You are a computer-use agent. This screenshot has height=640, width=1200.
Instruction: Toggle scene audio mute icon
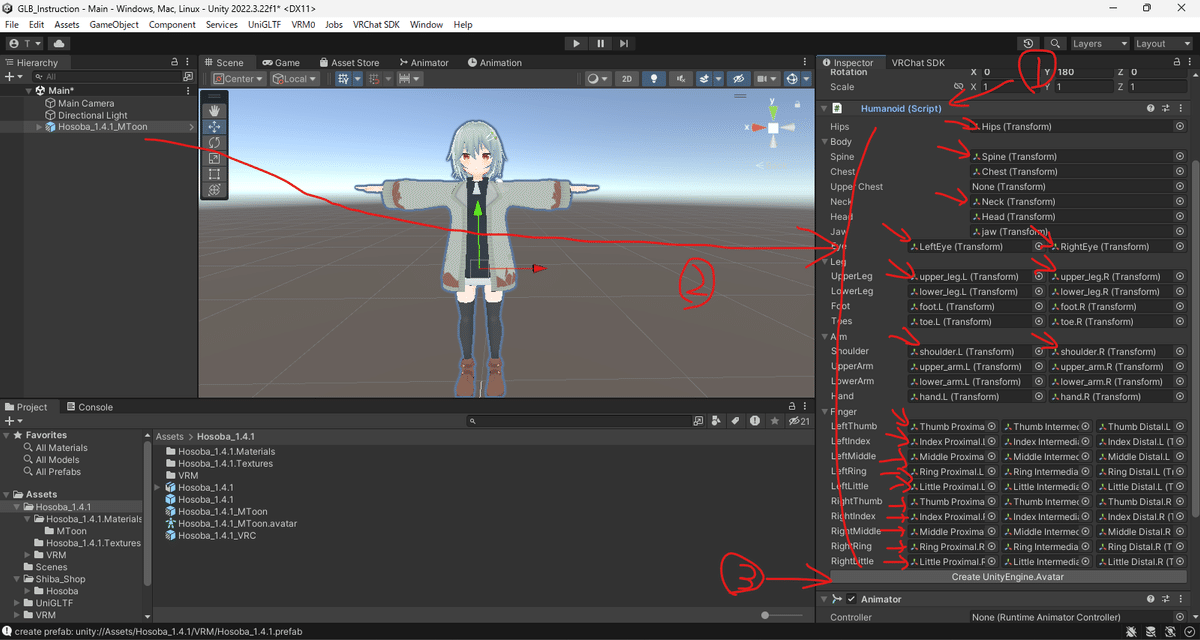tap(679, 79)
